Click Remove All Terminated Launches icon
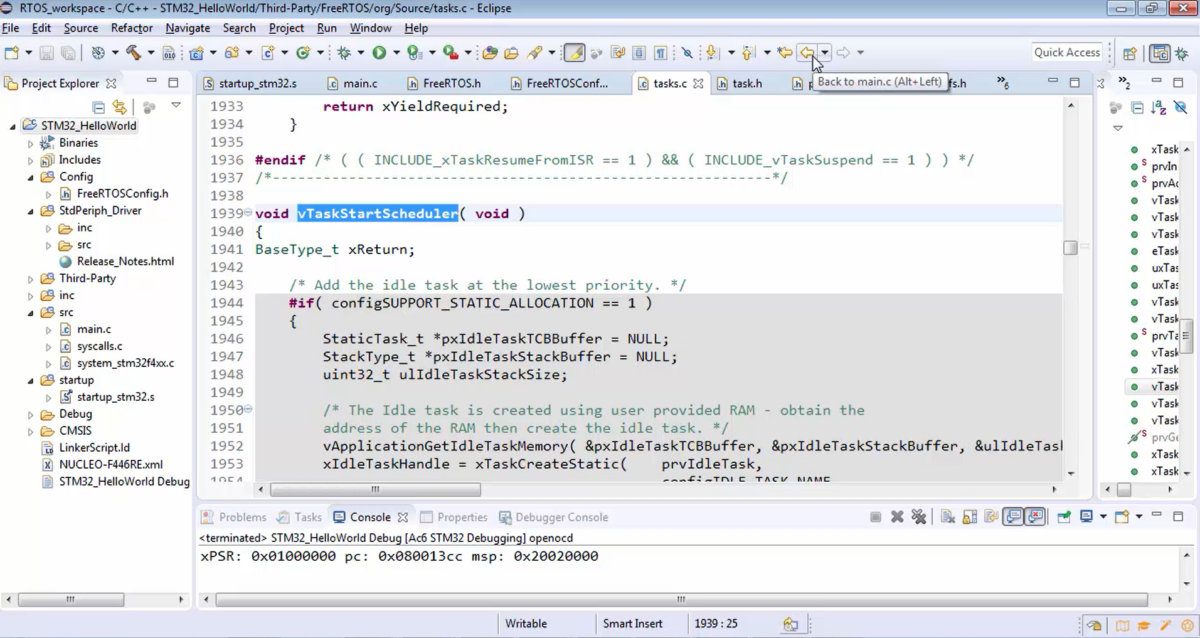Viewport: 1200px width, 638px height. coord(917,517)
